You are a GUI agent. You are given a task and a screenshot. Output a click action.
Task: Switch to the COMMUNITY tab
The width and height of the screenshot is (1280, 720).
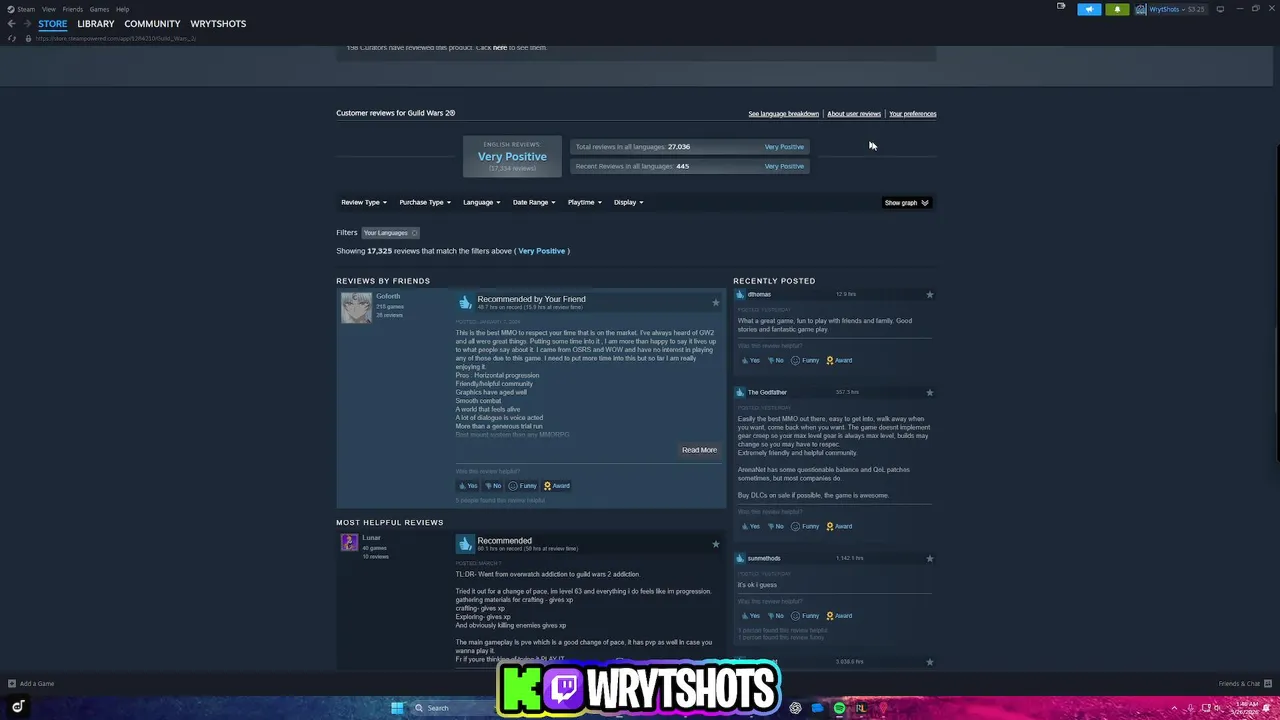pos(152,23)
